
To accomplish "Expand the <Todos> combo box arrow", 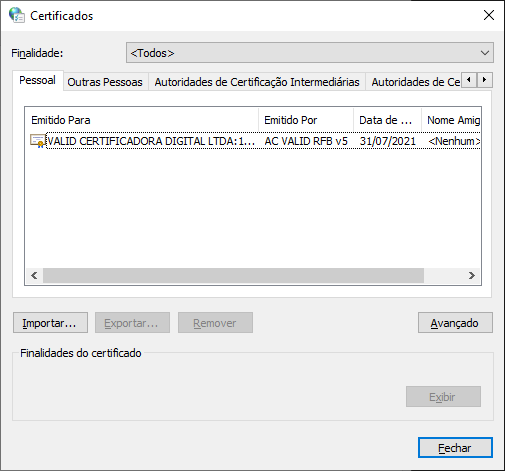I will coord(485,53).
